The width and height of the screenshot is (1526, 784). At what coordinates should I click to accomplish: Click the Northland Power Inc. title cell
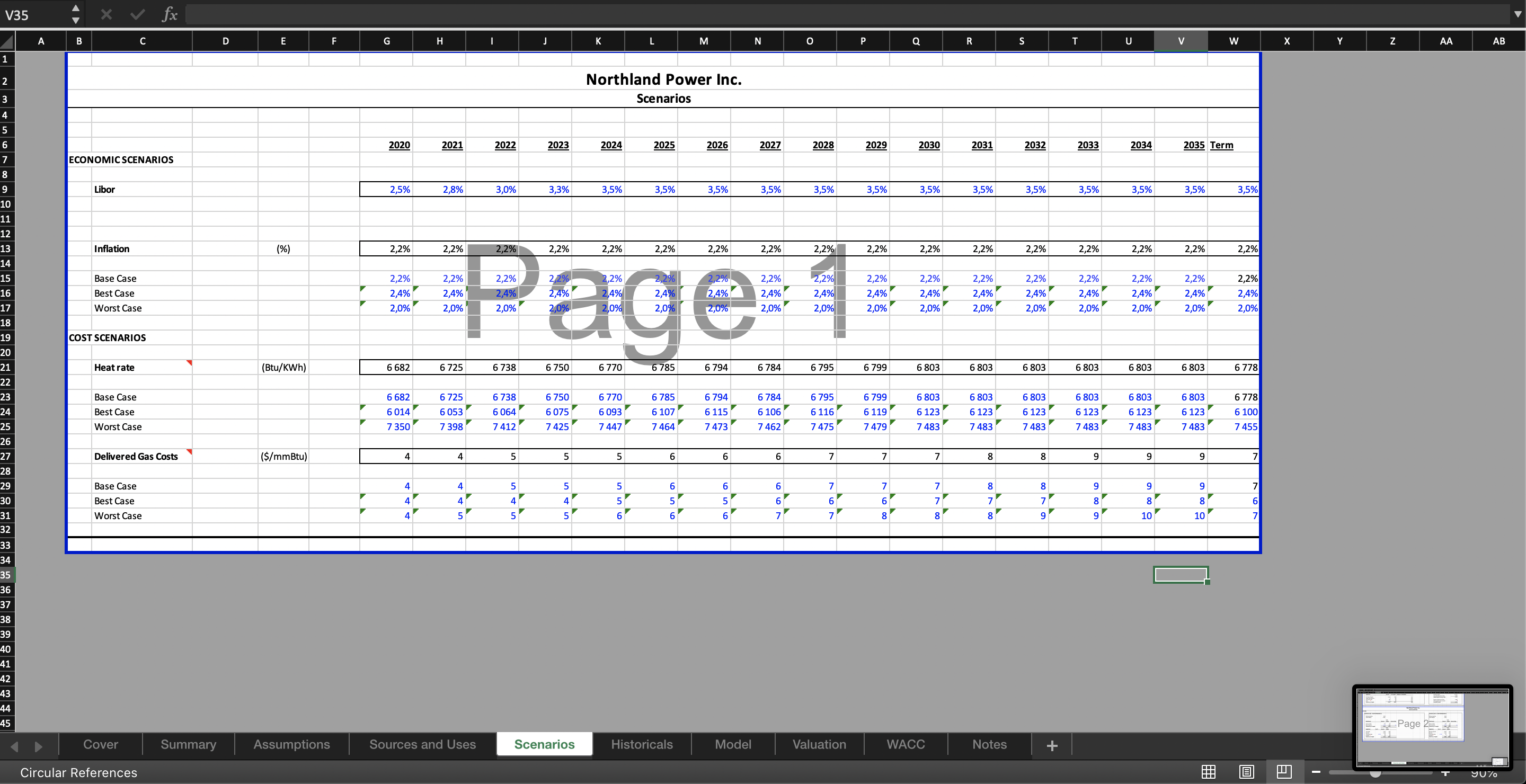[x=663, y=79]
